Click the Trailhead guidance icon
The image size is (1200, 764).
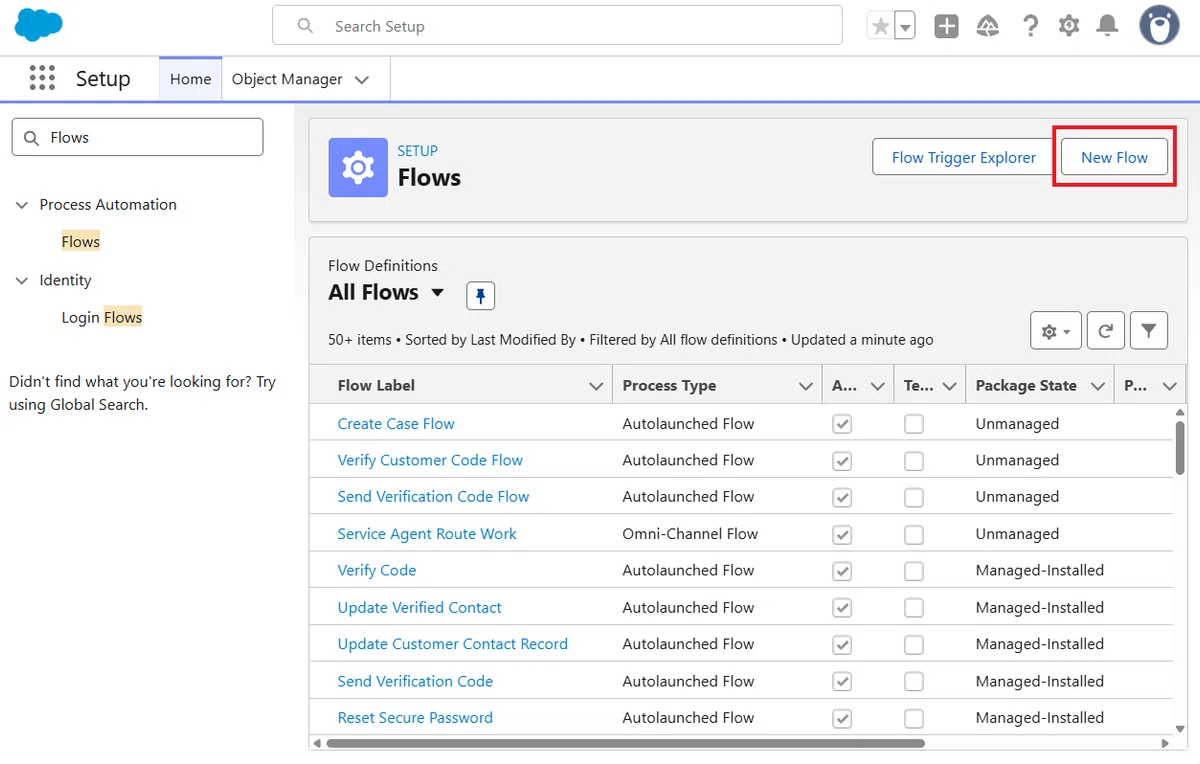pos(988,26)
